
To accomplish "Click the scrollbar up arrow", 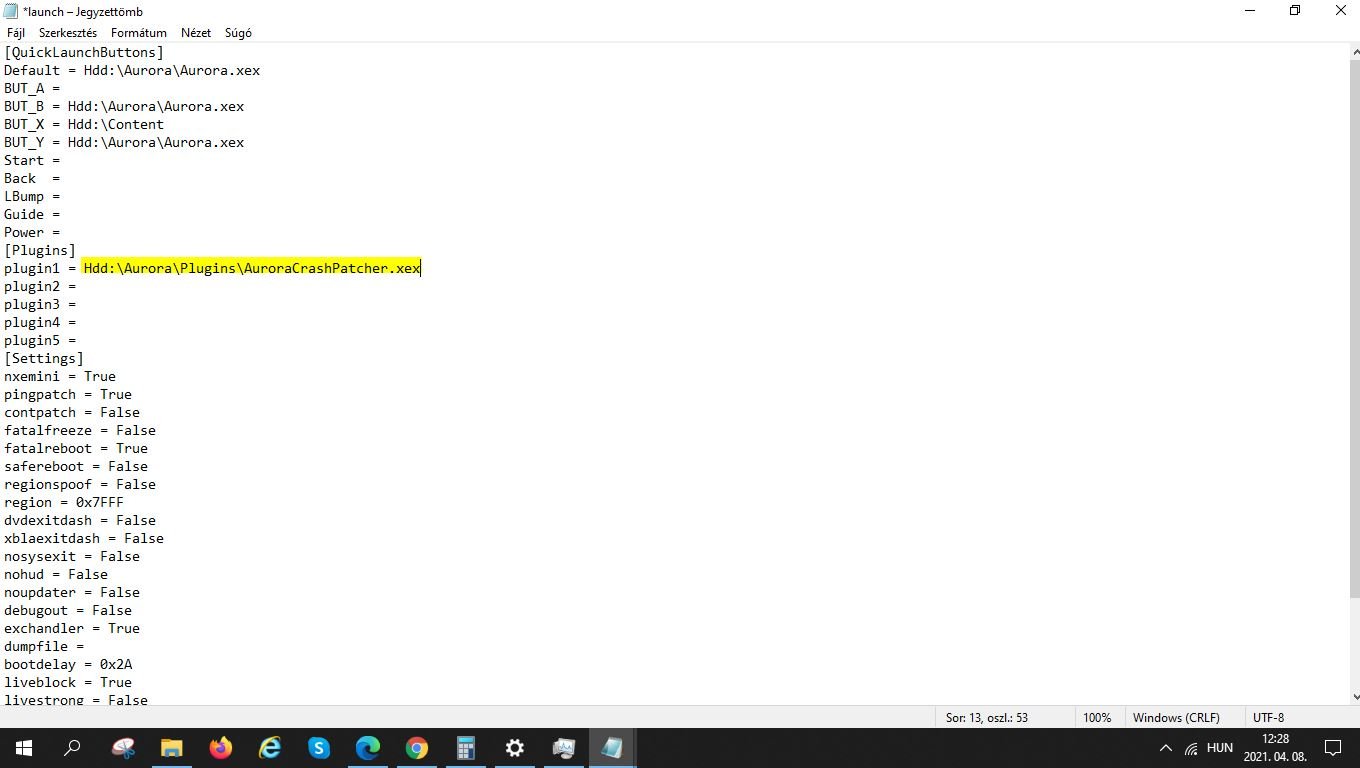I will [1355, 51].
